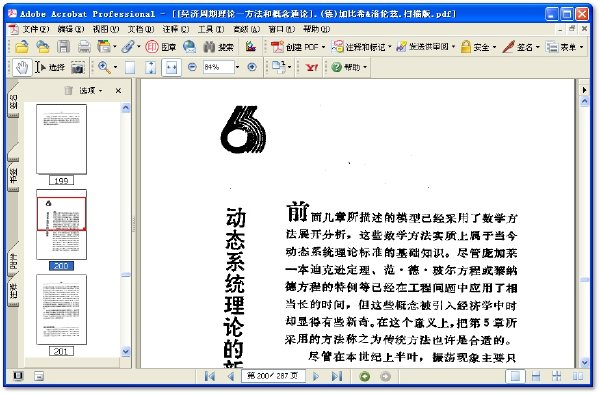Click the Open file folder icon
The height and width of the screenshot is (394, 600).
click(x=22, y=47)
